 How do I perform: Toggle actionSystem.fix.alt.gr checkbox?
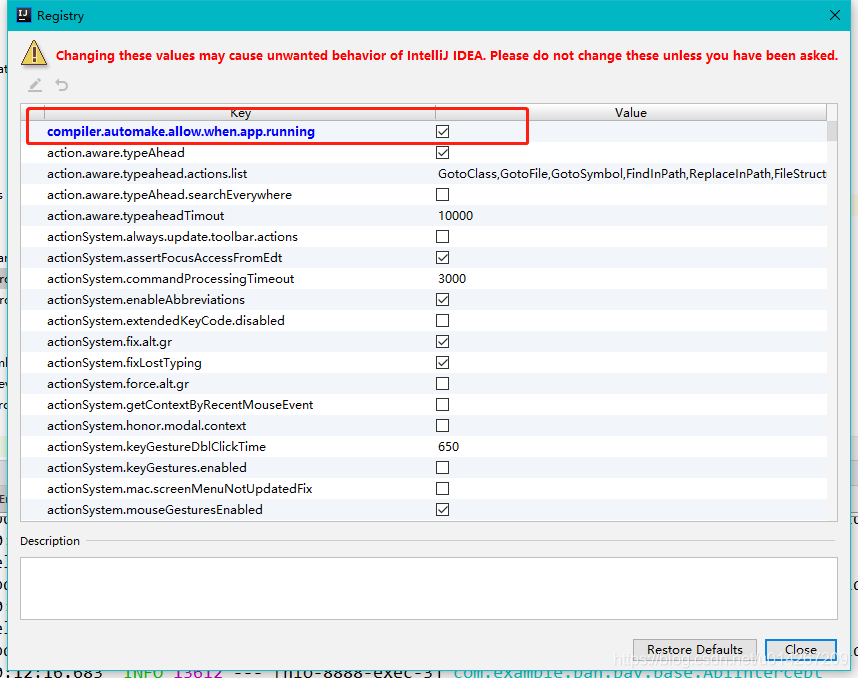point(442,341)
